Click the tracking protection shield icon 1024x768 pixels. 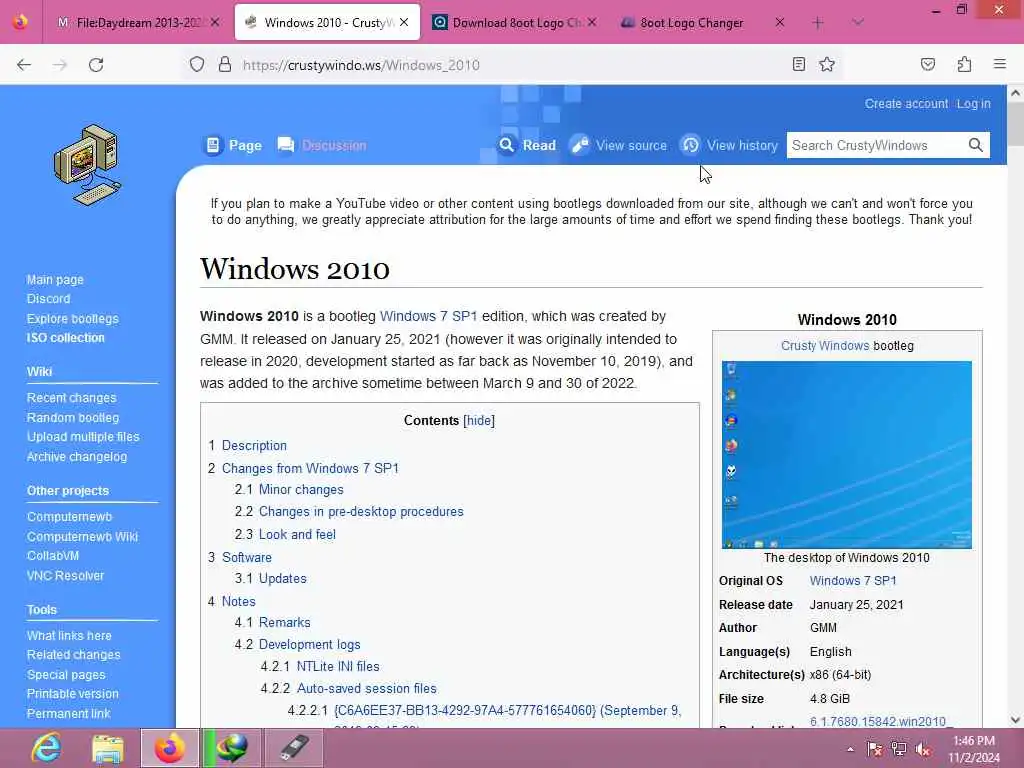click(197, 65)
